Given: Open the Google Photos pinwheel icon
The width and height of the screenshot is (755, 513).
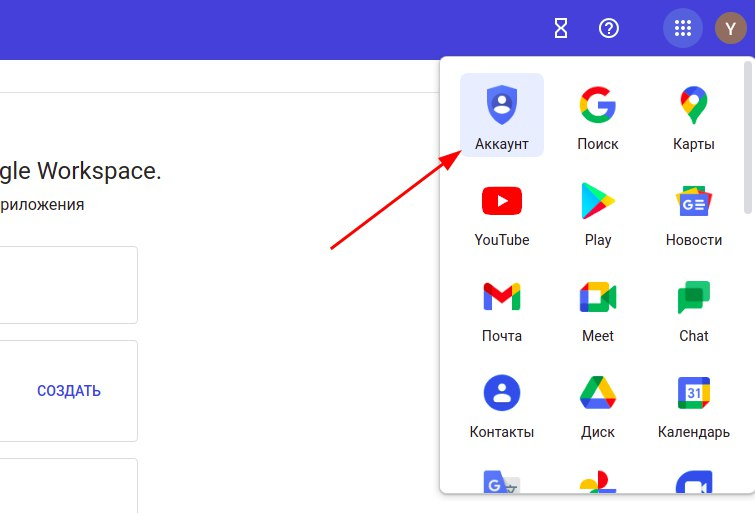Looking at the screenshot, I should coord(598,482).
